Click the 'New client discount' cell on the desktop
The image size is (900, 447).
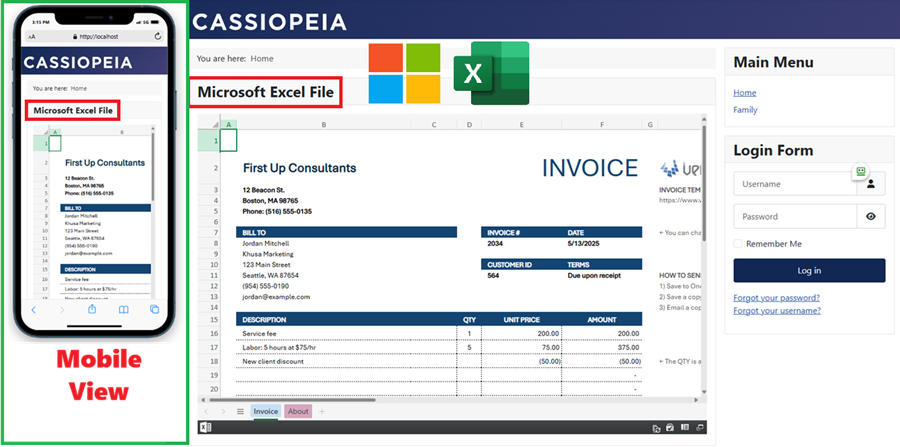tap(273, 362)
